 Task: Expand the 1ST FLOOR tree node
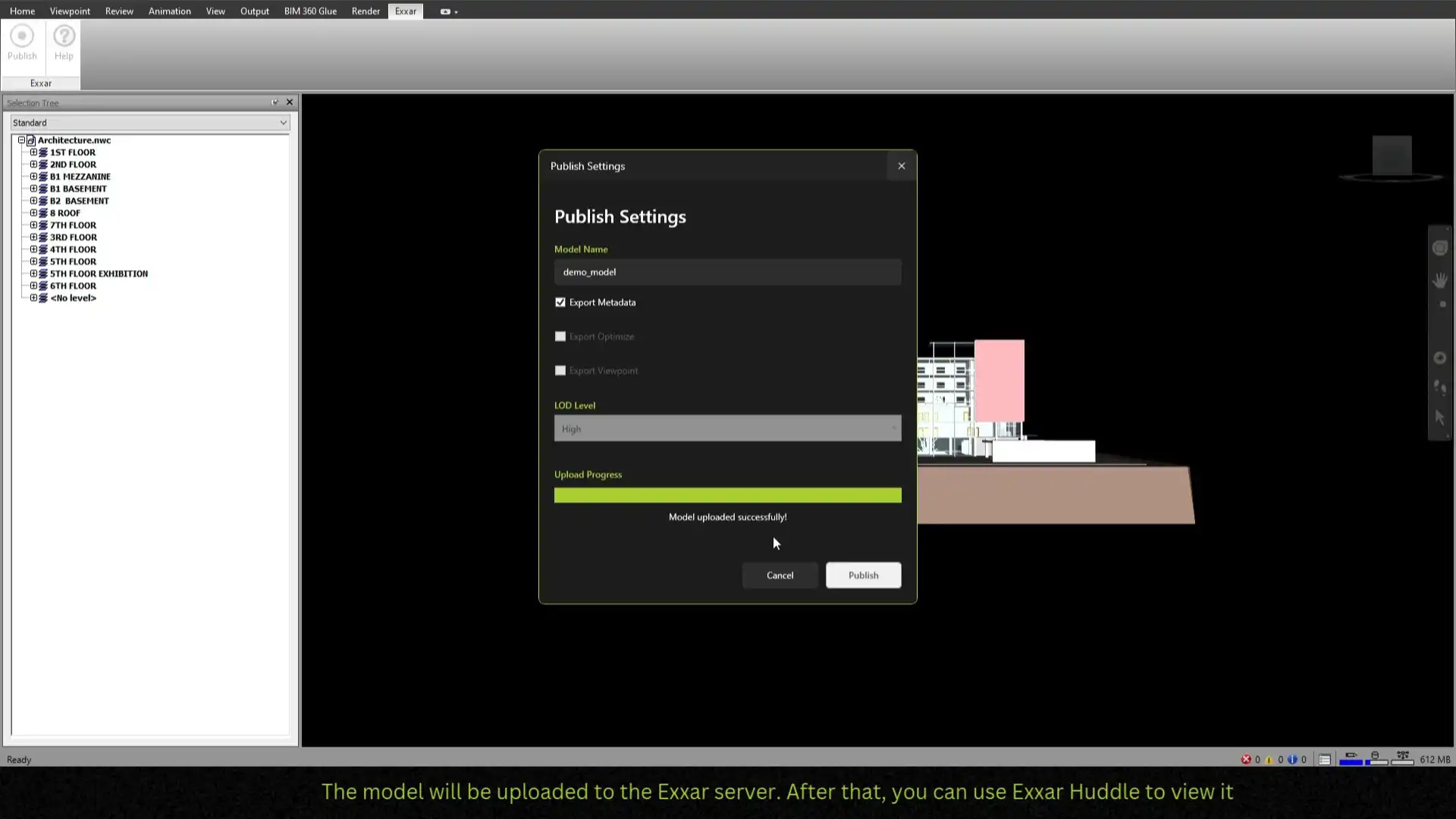pyautogui.click(x=33, y=152)
